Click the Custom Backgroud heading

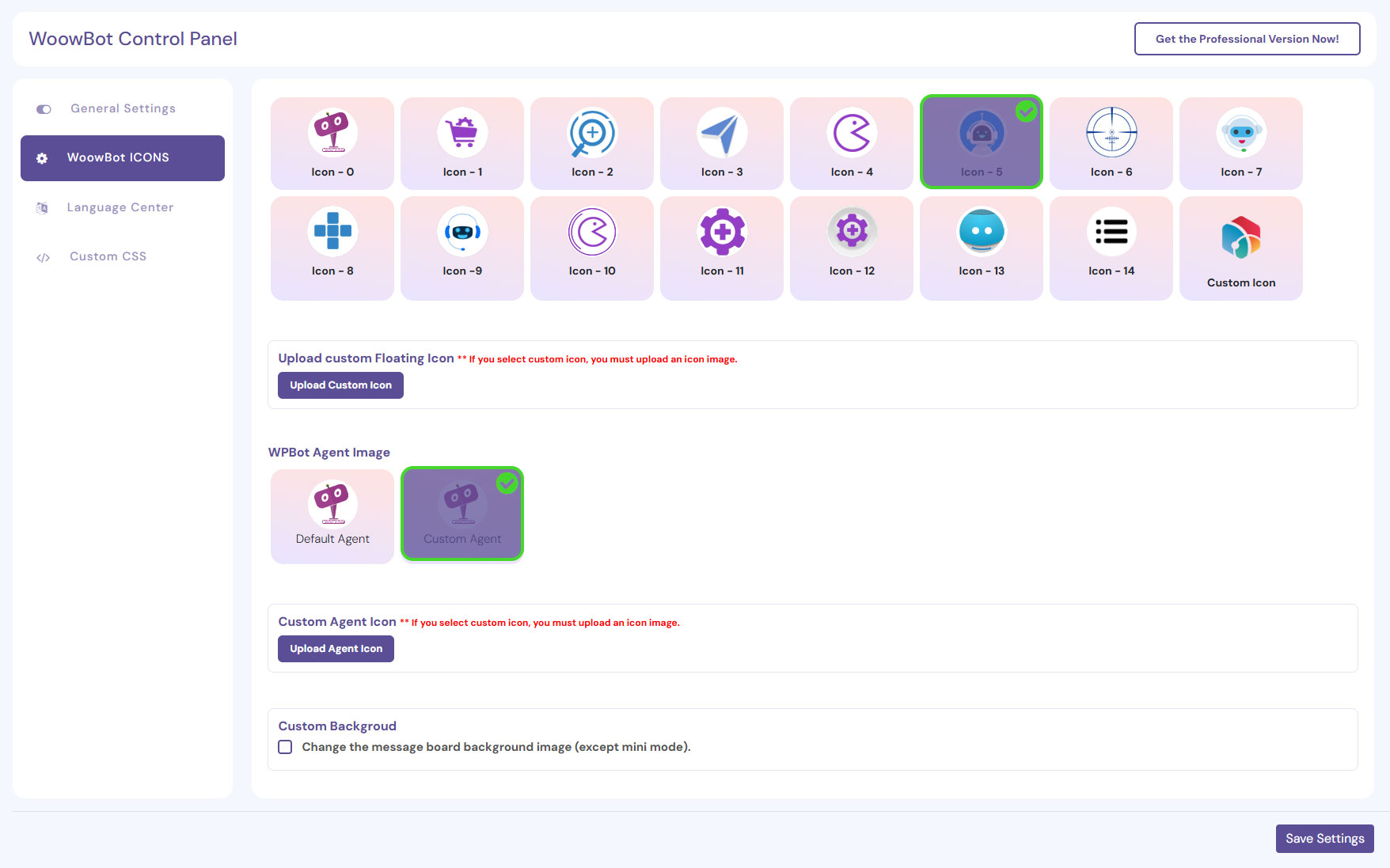[337, 726]
